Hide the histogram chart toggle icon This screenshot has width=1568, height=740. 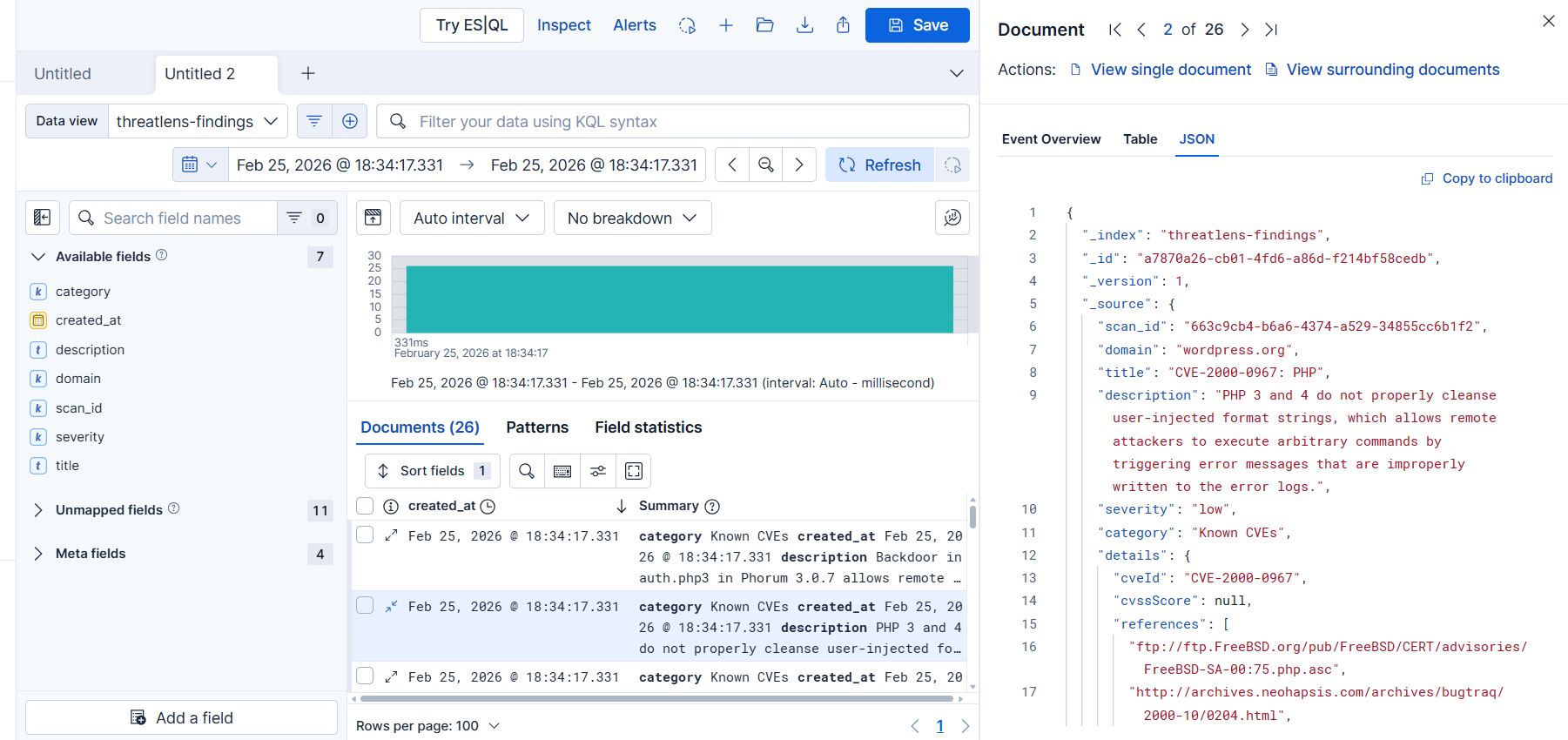[373, 218]
